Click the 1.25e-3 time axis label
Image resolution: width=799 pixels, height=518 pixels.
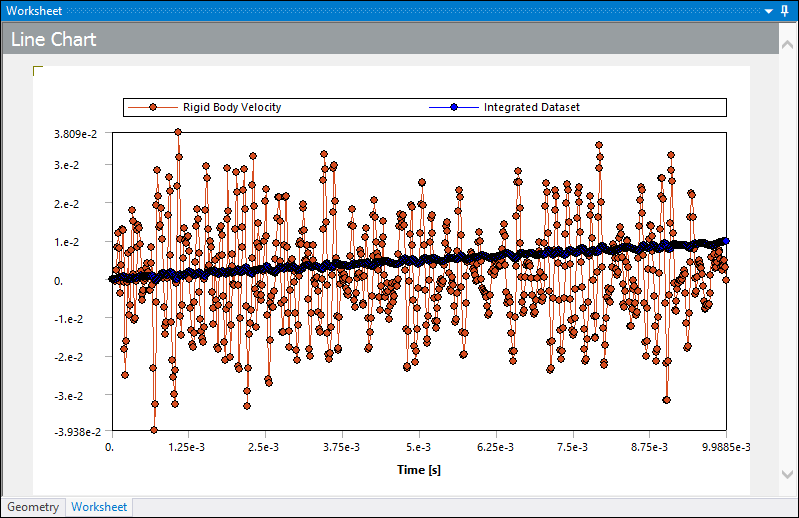point(187,447)
